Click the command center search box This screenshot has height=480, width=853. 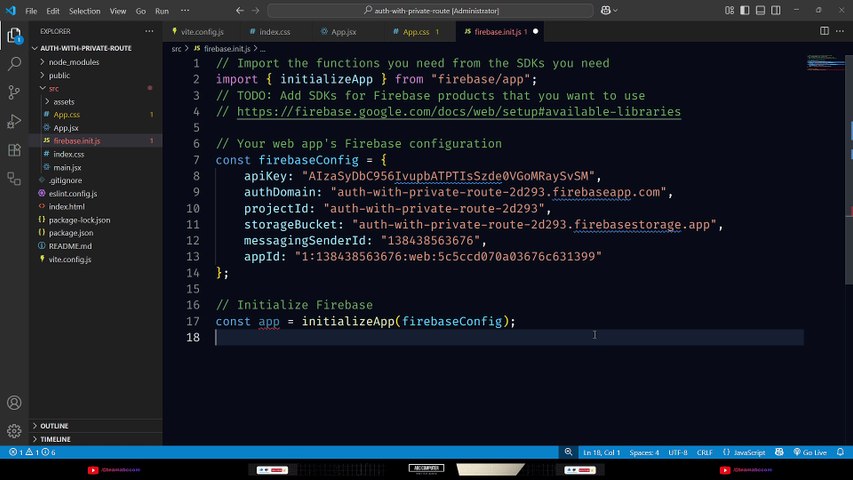tap(430, 10)
